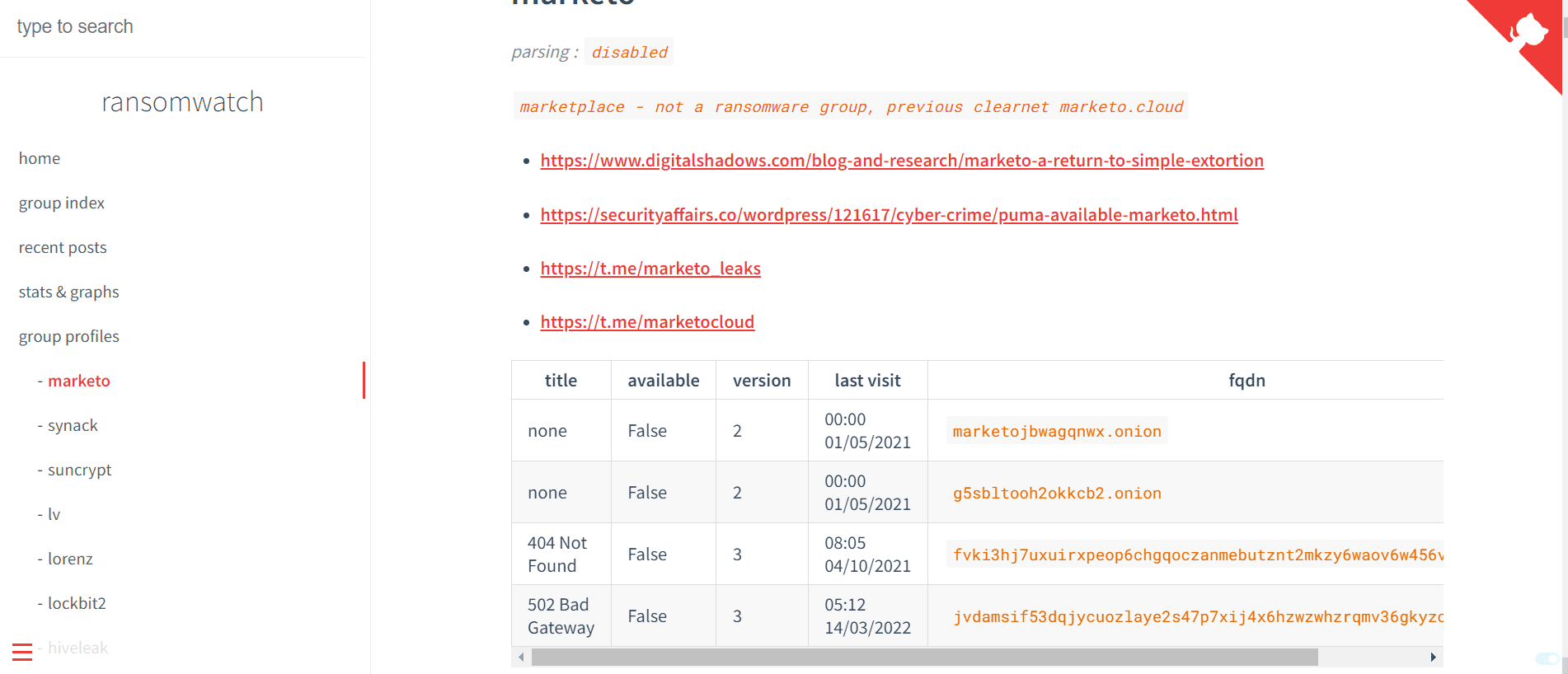Screen dimensions: 1568x674
Task: Open the digitalshadows marketo blog link
Action: (902, 161)
